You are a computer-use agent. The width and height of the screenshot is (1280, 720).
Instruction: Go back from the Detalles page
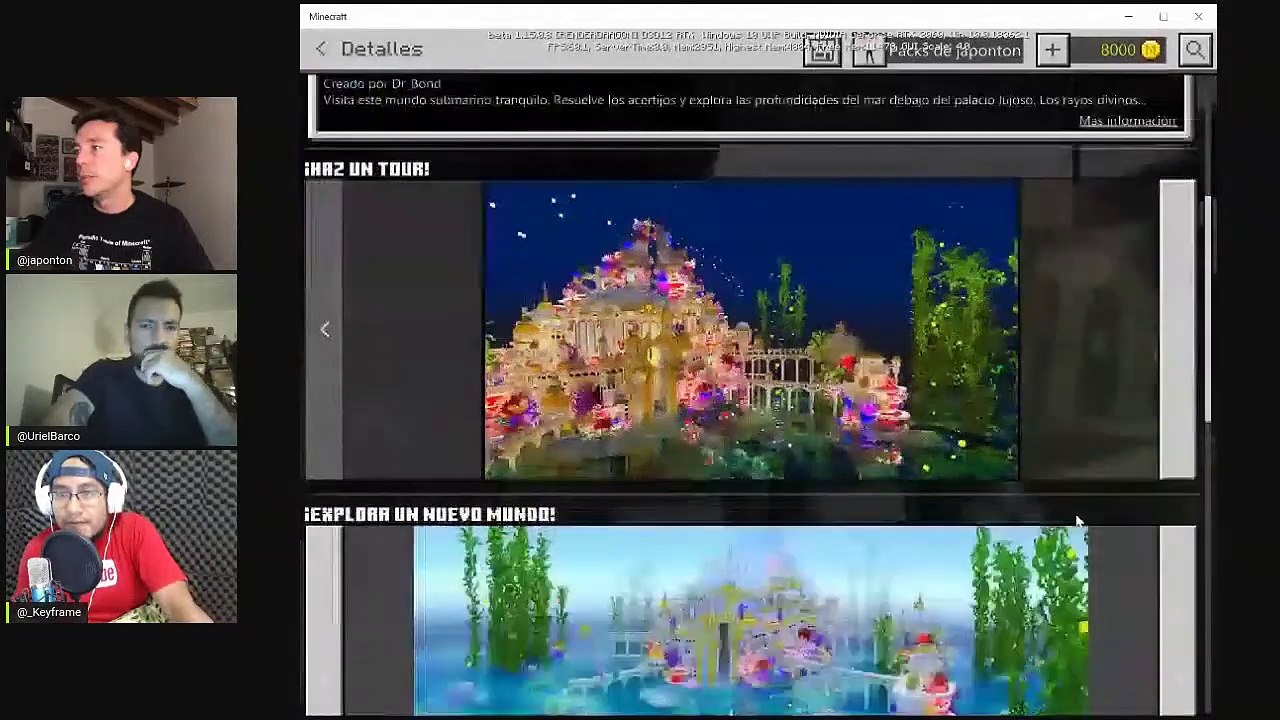click(x=321, y=49)
